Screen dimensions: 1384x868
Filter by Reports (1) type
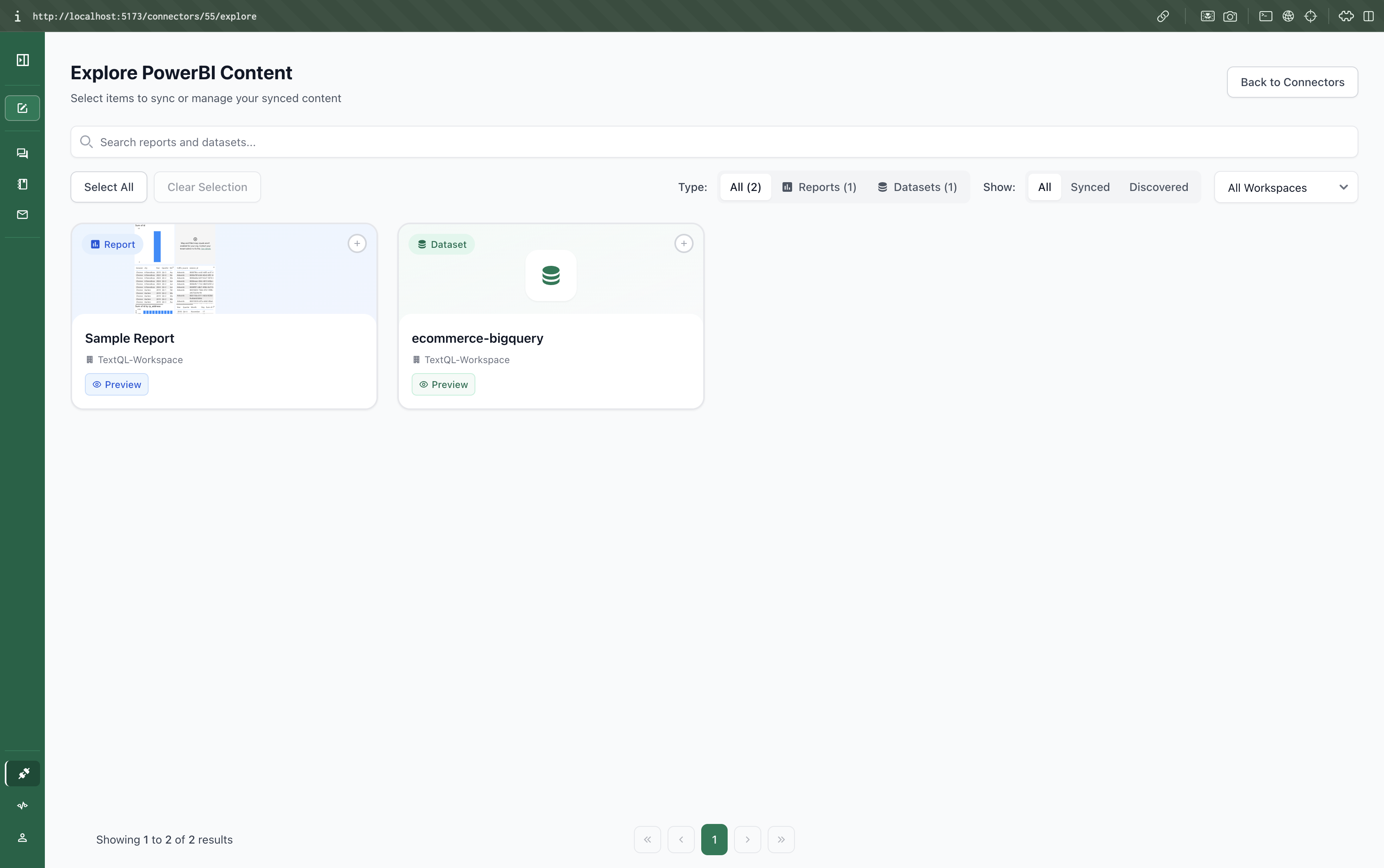click(x=819, y=187)
